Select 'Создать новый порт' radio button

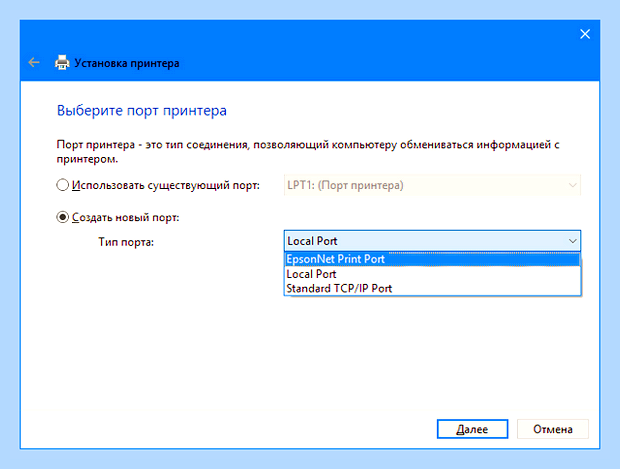pos(62,217)
